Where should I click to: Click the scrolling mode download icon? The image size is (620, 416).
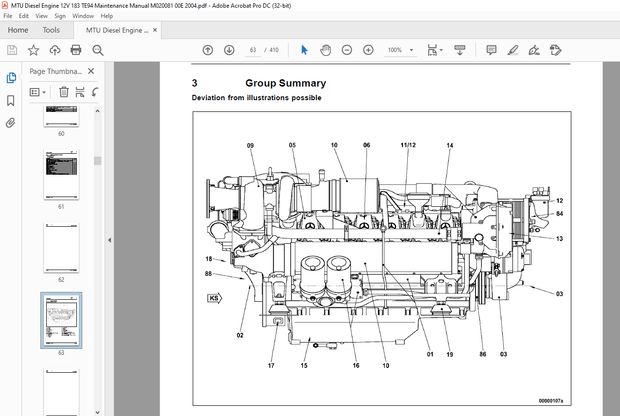[459, 50]
